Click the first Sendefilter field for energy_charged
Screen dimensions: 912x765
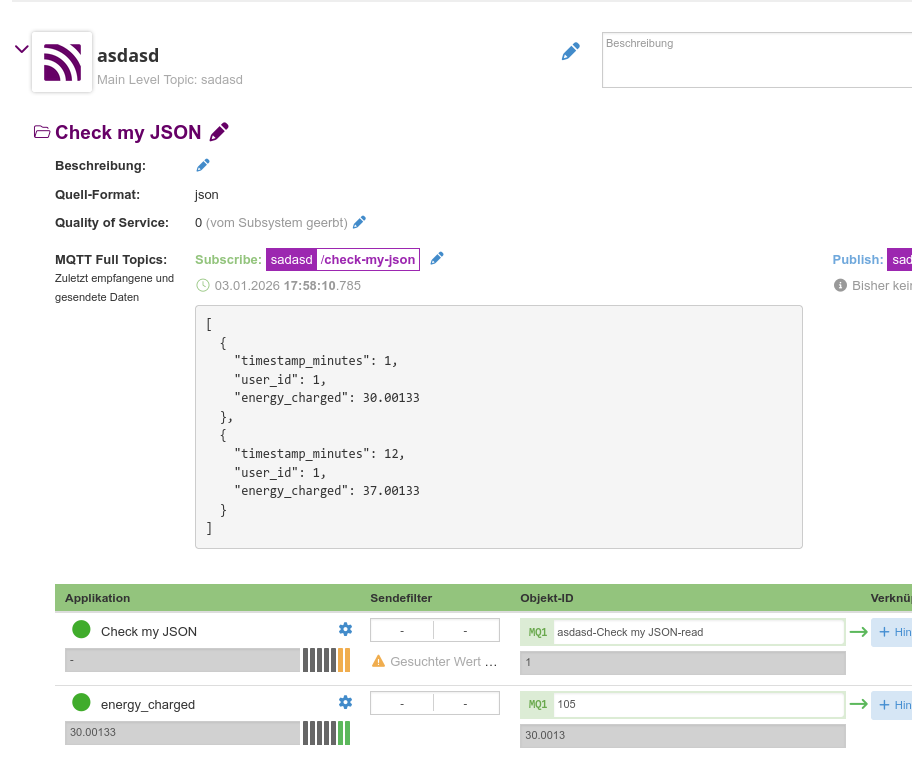[x=402, y=704]
